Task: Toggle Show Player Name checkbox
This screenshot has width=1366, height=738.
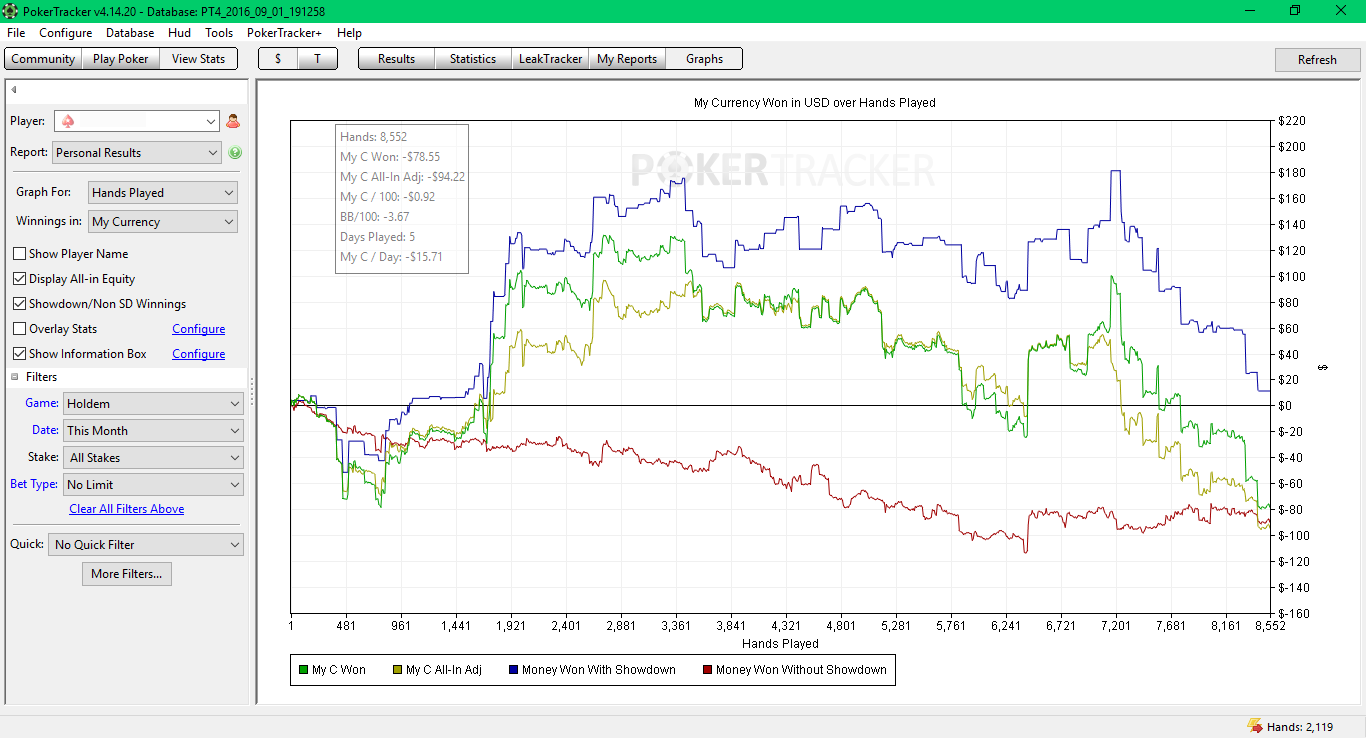Action: (x=19, y=254)
